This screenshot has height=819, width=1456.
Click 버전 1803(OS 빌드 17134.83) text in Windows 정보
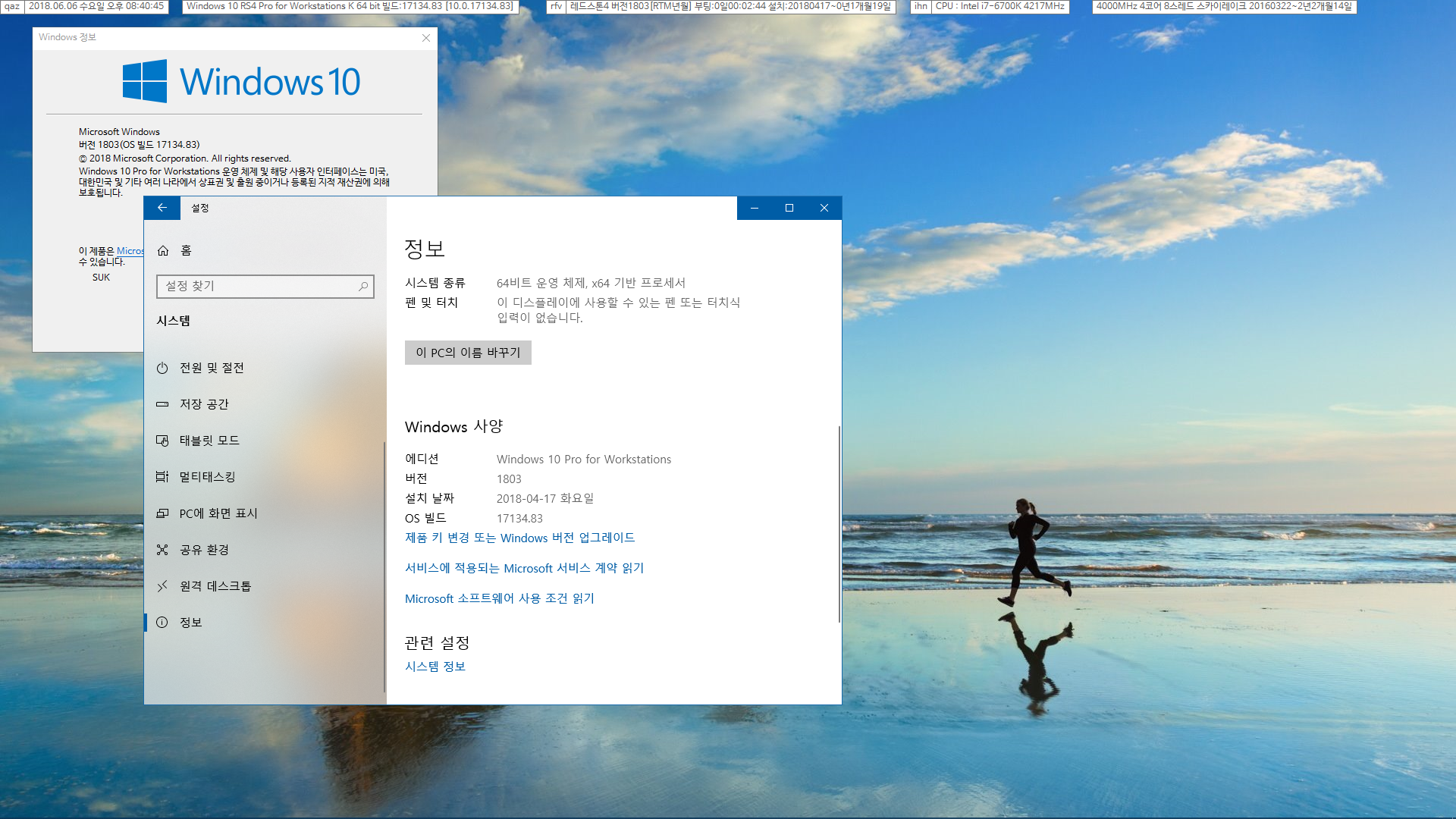(x=140, y=145)
